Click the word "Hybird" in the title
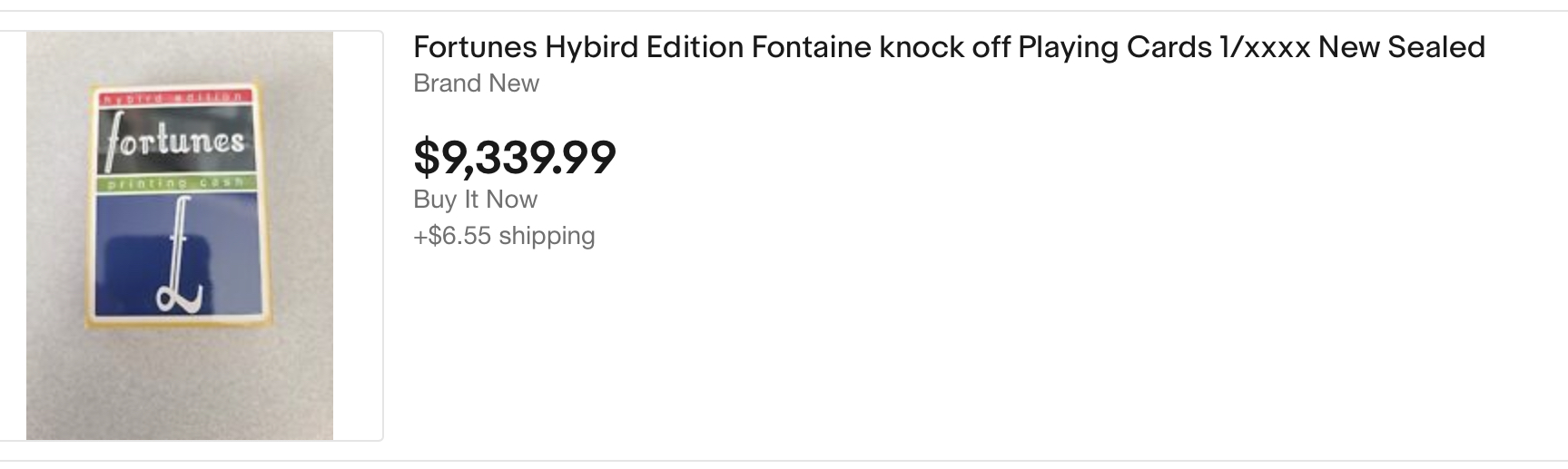 click(591, 47)
